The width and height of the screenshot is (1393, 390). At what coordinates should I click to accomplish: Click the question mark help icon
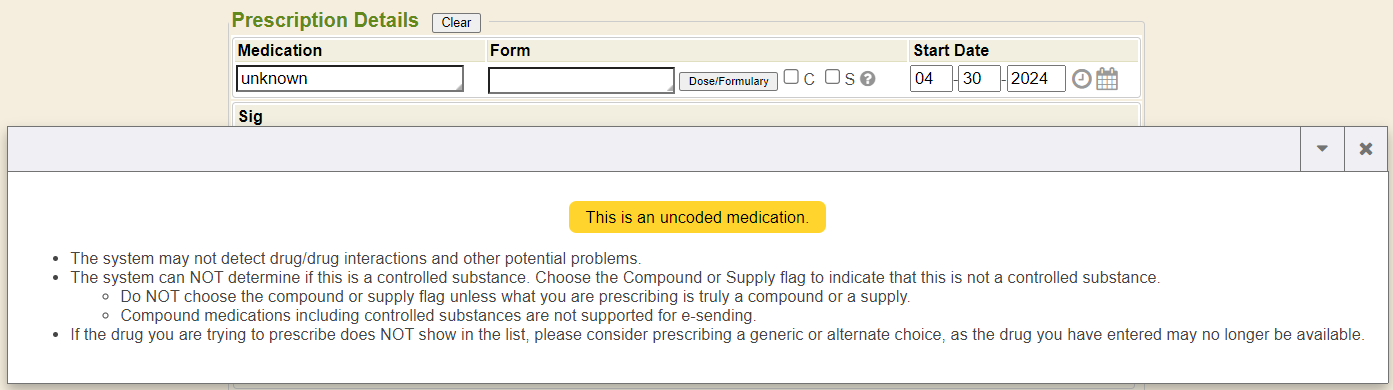point(868,79)
